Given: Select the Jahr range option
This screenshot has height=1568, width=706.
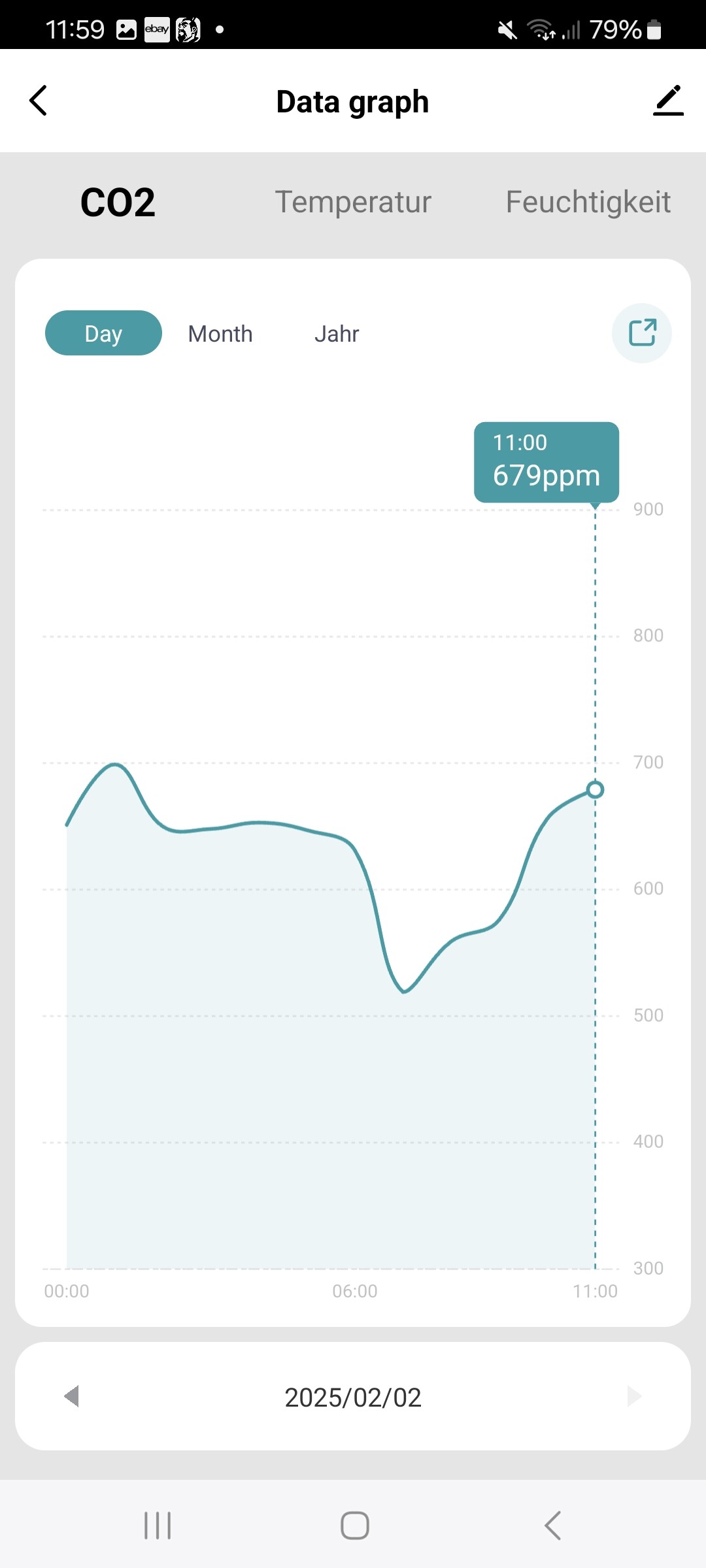Looking at the screenshot, I should click(x=337, y=334).
